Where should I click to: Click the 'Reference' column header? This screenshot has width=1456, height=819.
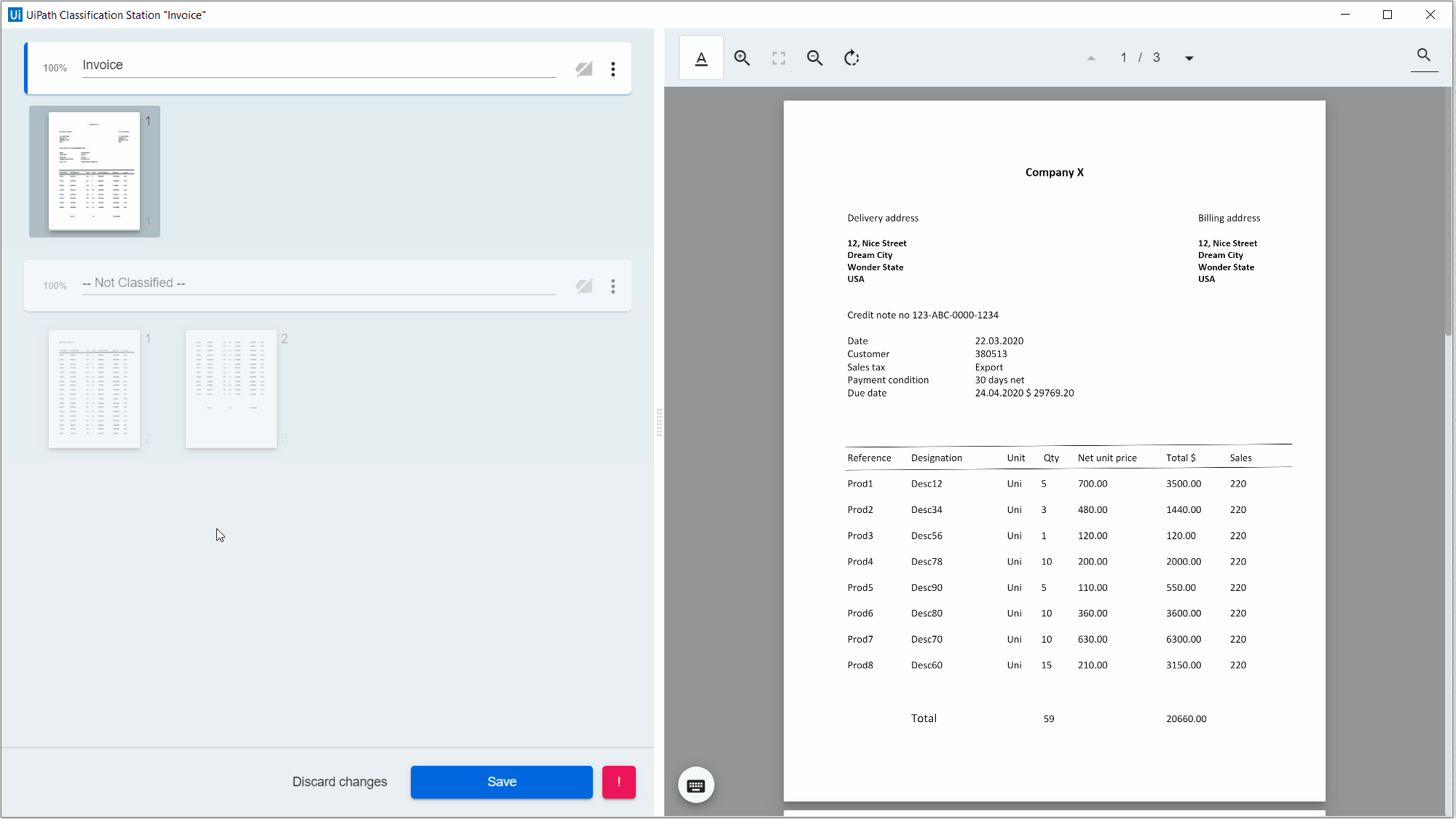[x=869, y=458]
